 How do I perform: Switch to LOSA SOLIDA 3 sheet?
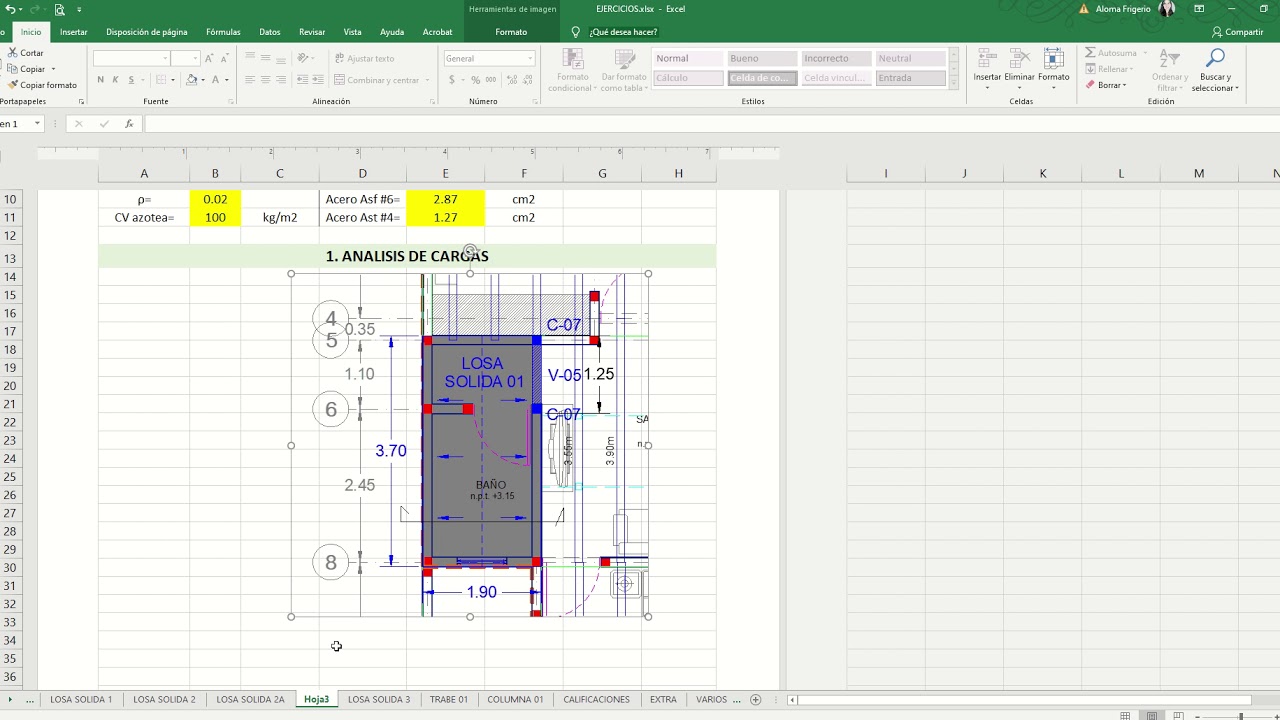(x=379, y=699)
